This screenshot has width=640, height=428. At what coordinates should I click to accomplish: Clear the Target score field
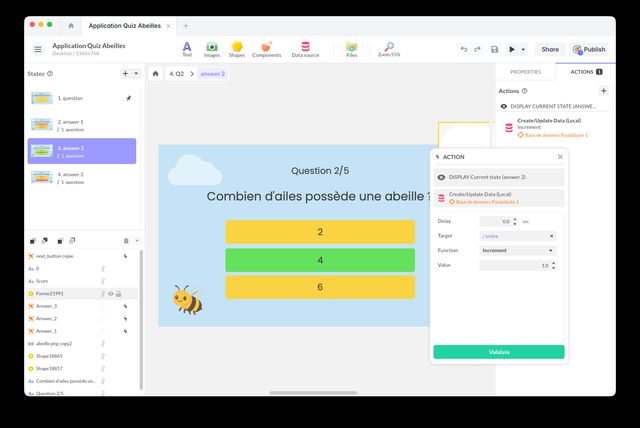pyautogui.click(x=551, y=236)
